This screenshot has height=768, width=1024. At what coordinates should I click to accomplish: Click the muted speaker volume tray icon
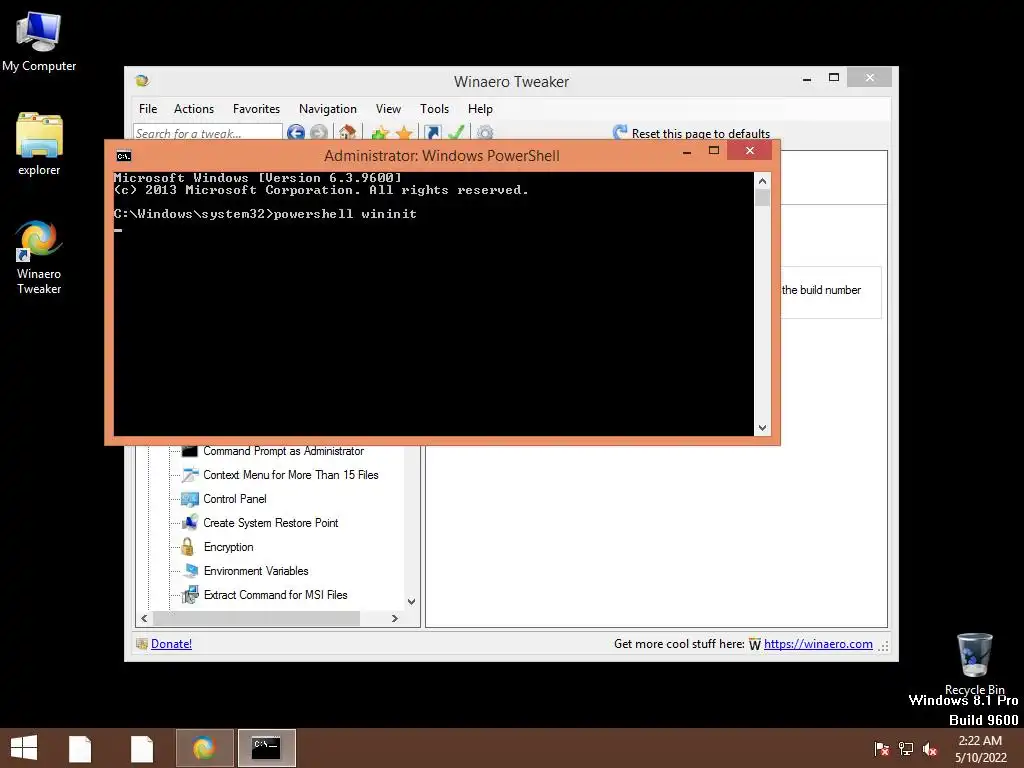click(x=929, y=749)
